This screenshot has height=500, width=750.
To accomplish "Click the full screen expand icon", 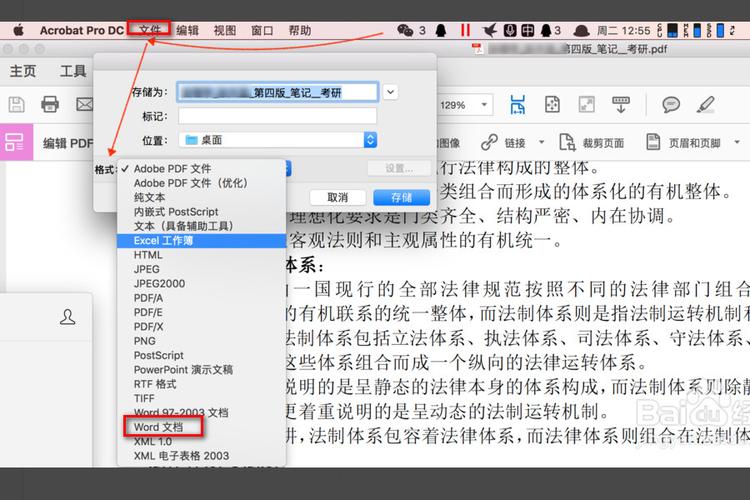I will pos(587,104).
